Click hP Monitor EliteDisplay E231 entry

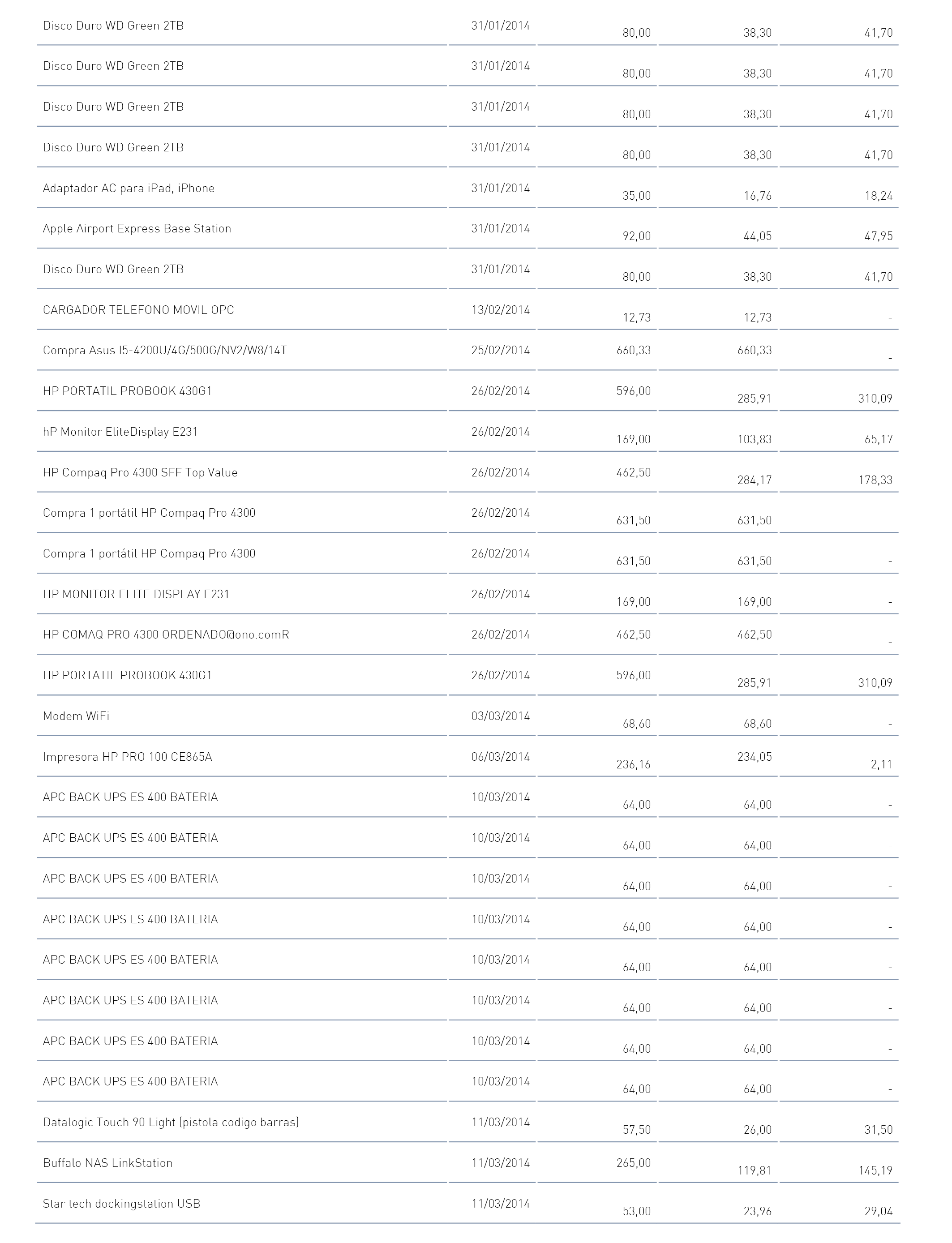(x=120, y=432)
